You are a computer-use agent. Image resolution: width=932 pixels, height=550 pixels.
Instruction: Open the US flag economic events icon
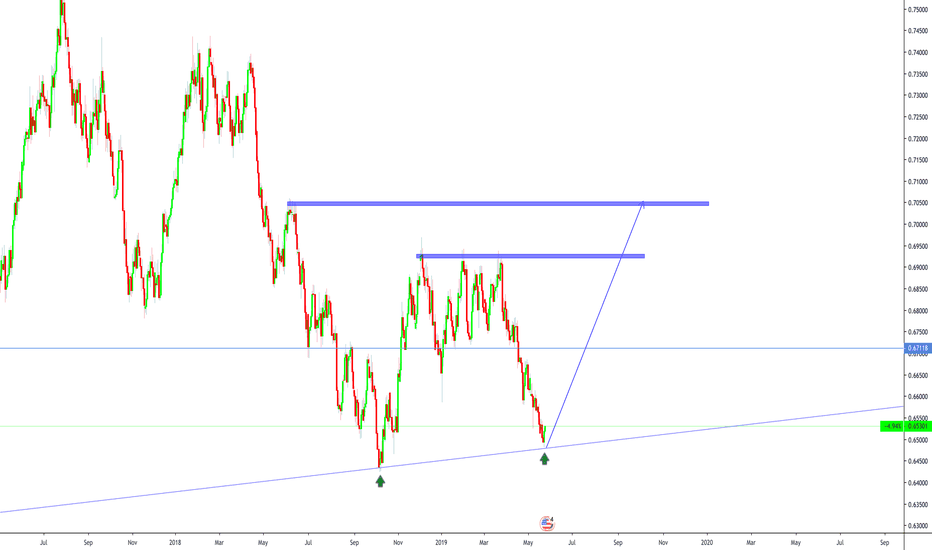point(547,523)
